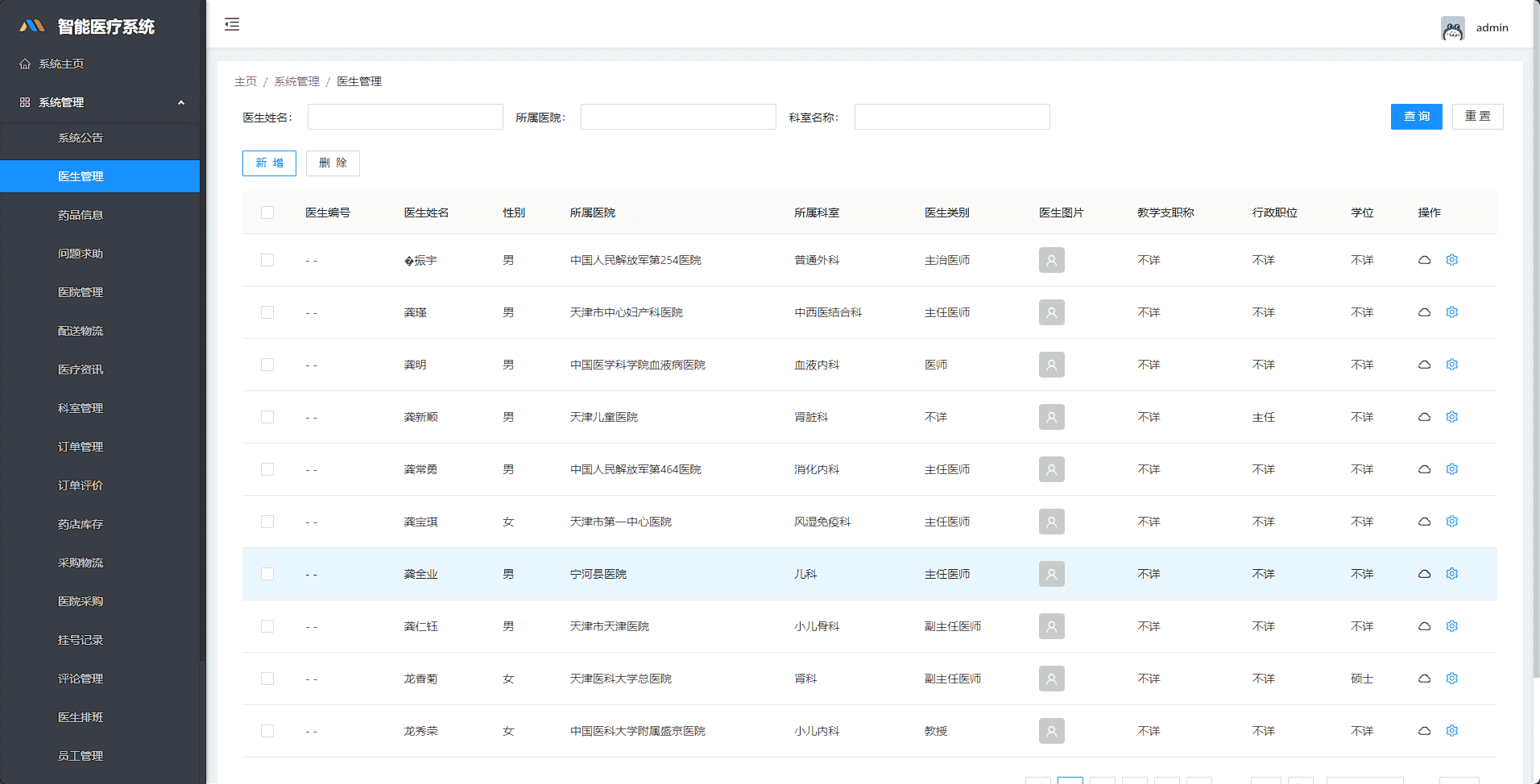Click the doctor photo placeholder for 龙秀荣
This screenshot has height=784, width=1540.
[x=1052, y=731]
